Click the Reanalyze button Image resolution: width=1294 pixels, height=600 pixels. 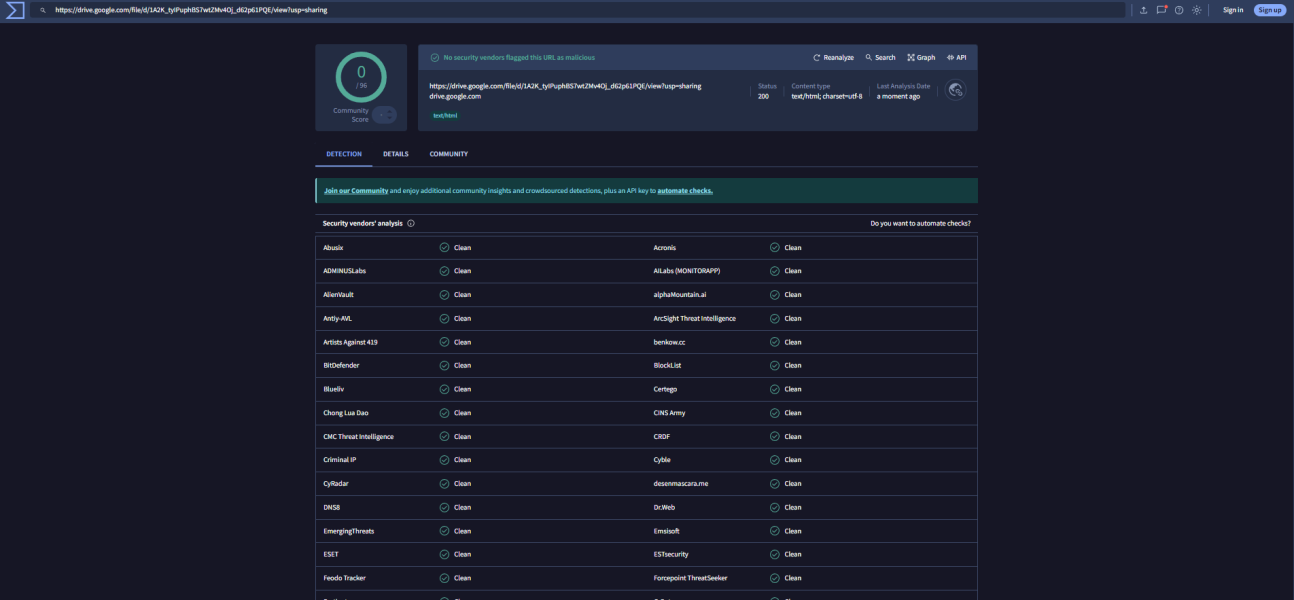pos(833,58)
